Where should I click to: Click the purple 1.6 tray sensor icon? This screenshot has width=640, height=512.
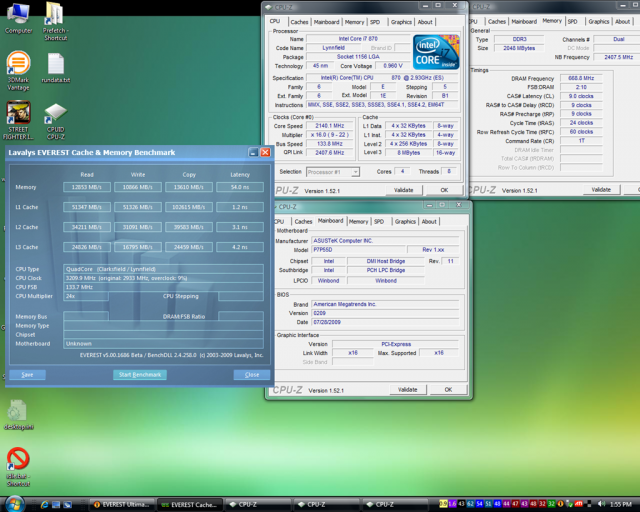point(452,504)
